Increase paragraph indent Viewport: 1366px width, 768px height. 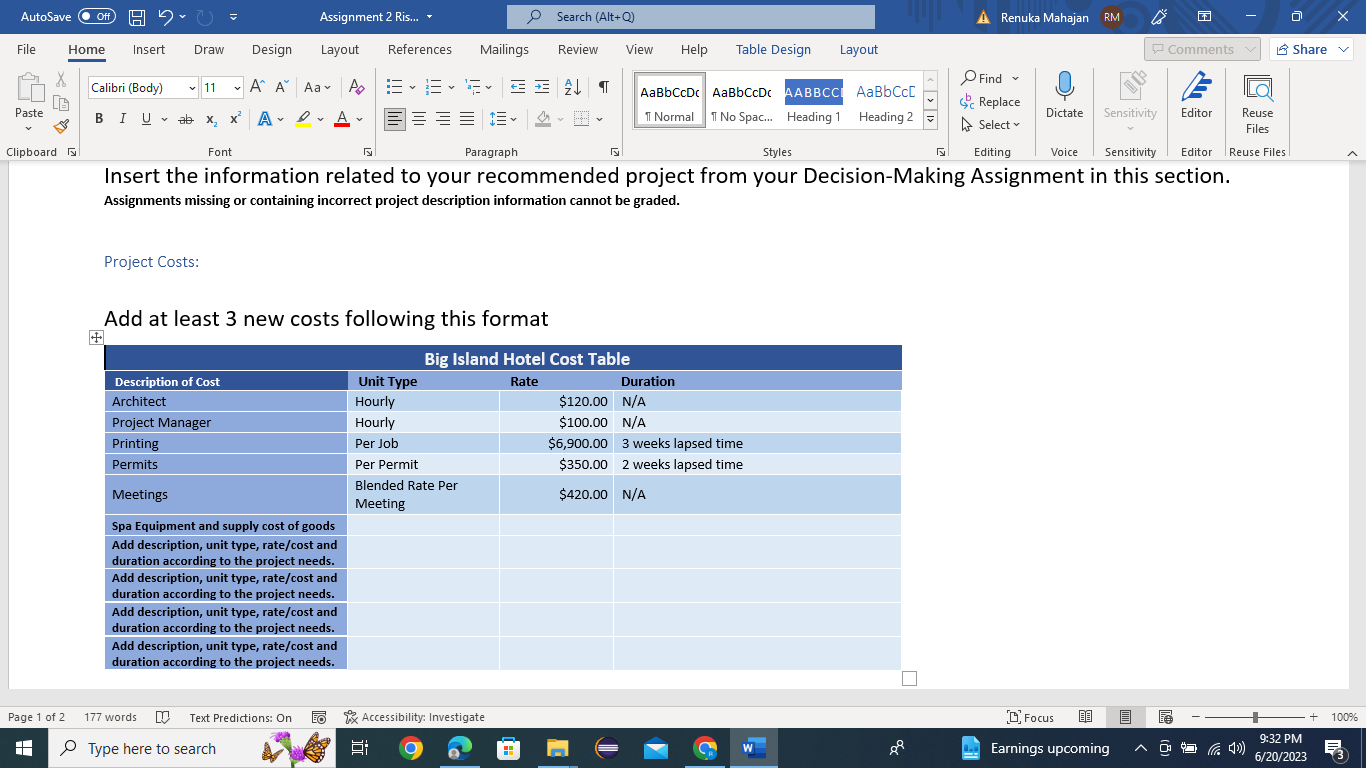(x=541, y=87)
